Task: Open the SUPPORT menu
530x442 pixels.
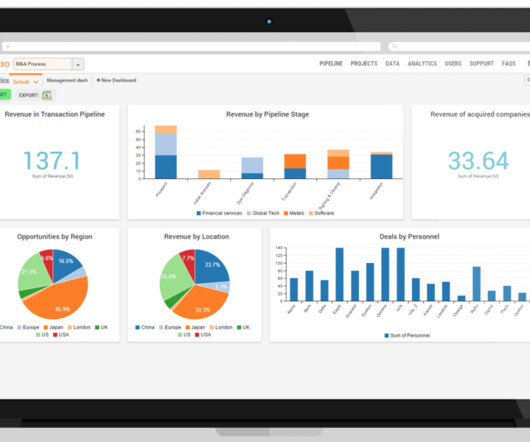Action: tap(482, 64)
